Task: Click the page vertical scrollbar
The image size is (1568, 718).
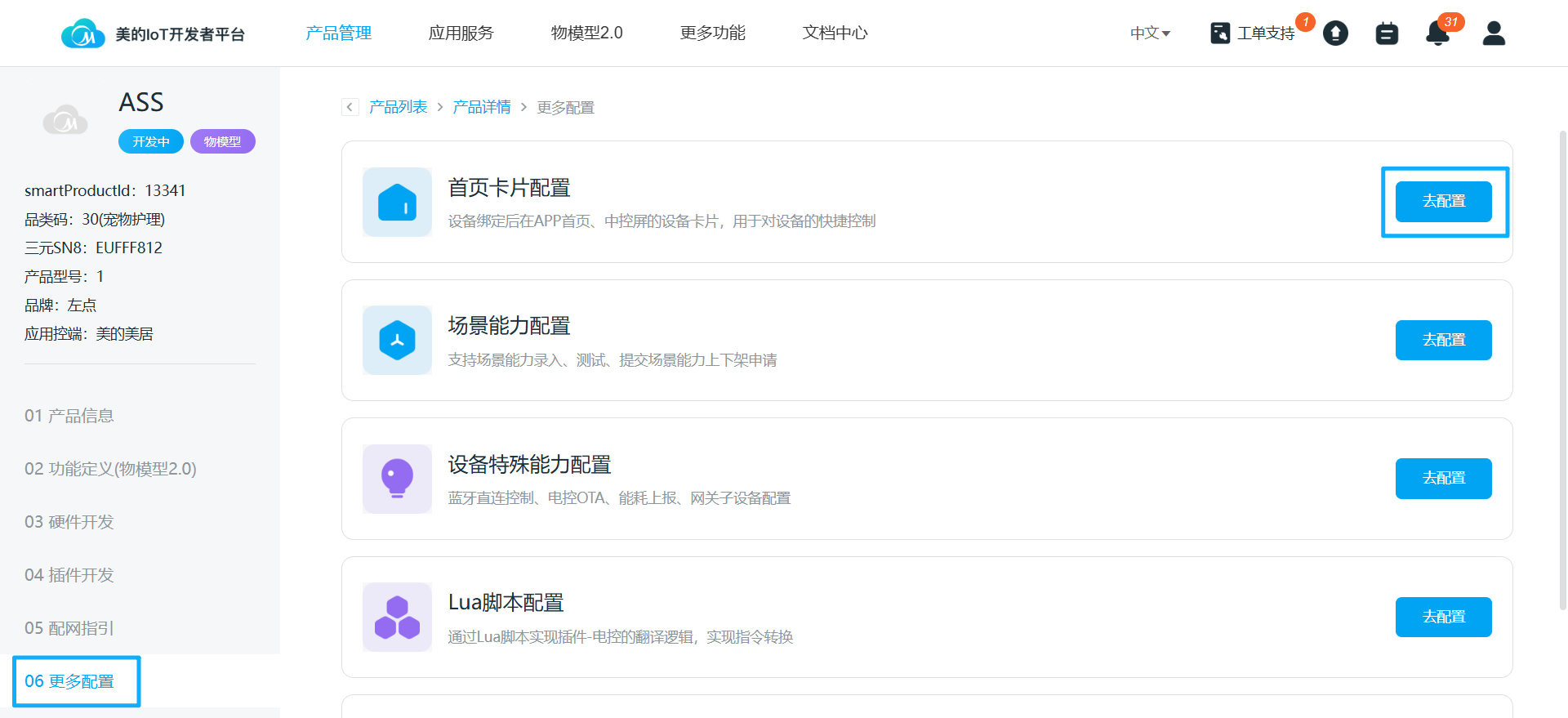Action: [x=1562, y=368]
